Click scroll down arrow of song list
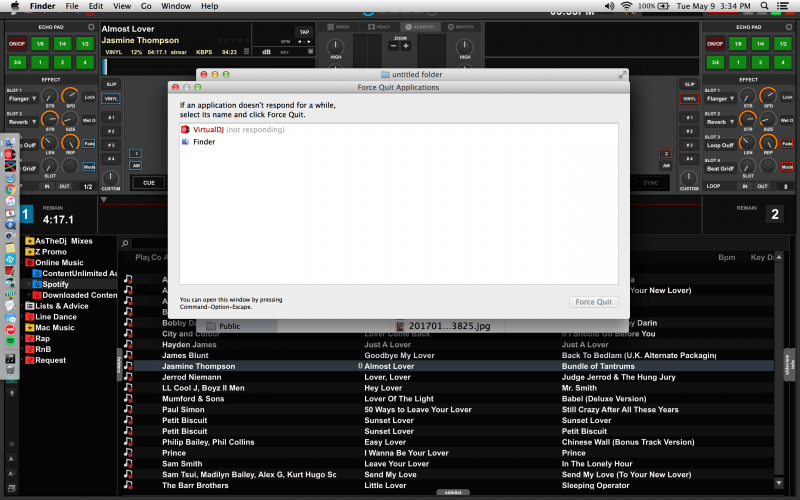 point(779,482)
